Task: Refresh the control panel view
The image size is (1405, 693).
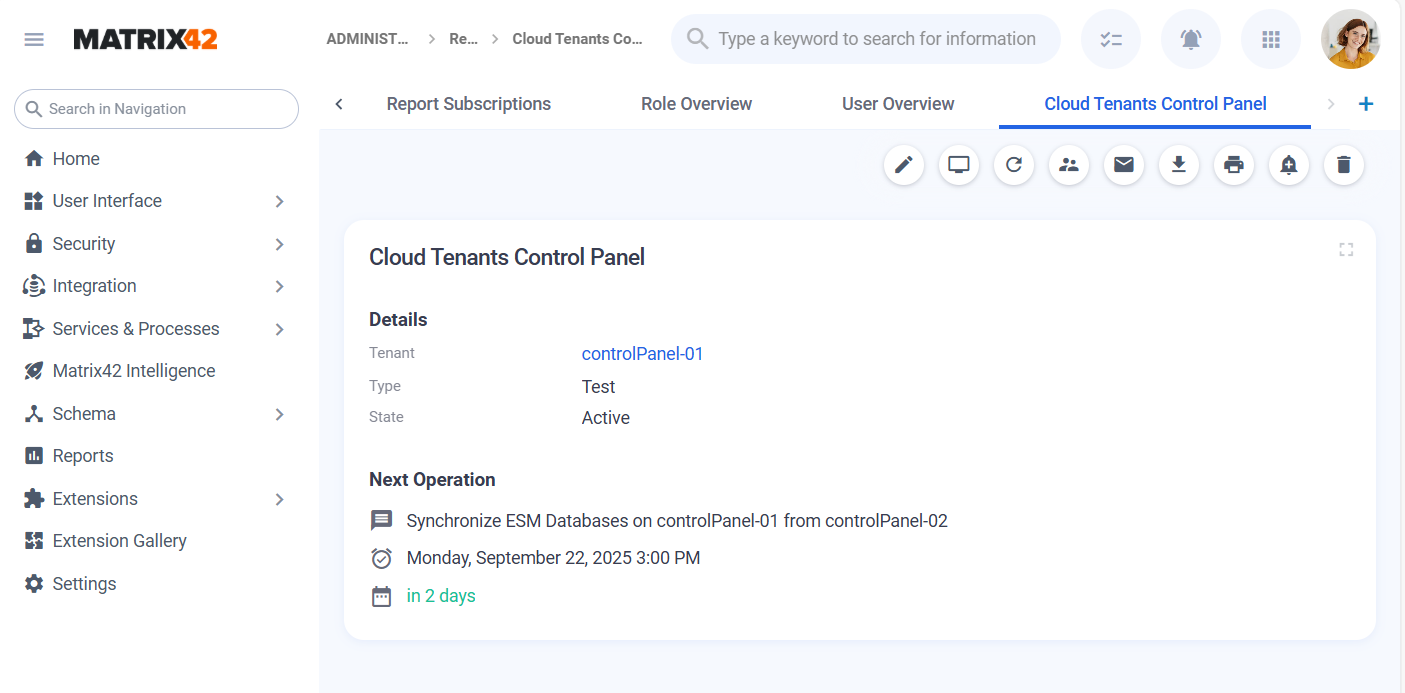Action: pos(1014,165)
